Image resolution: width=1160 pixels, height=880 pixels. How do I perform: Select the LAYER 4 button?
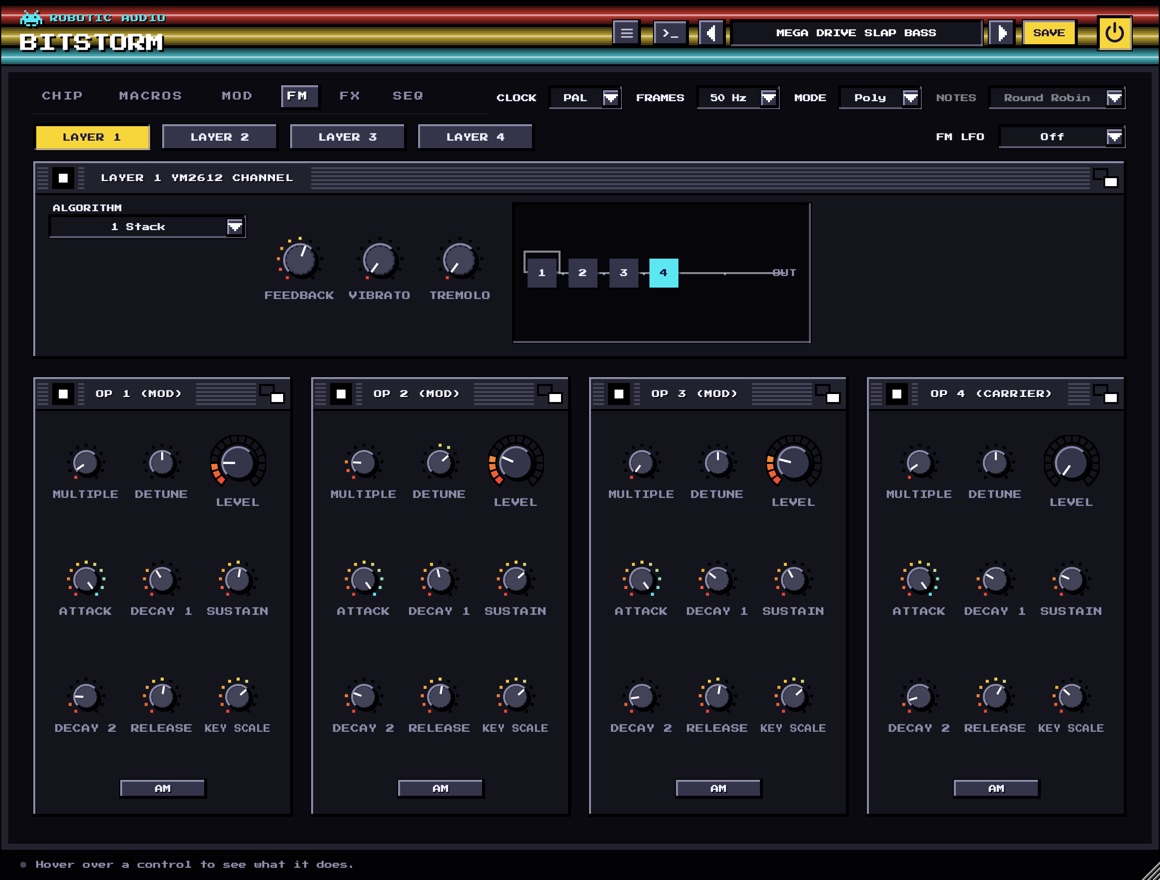point(476,137)
